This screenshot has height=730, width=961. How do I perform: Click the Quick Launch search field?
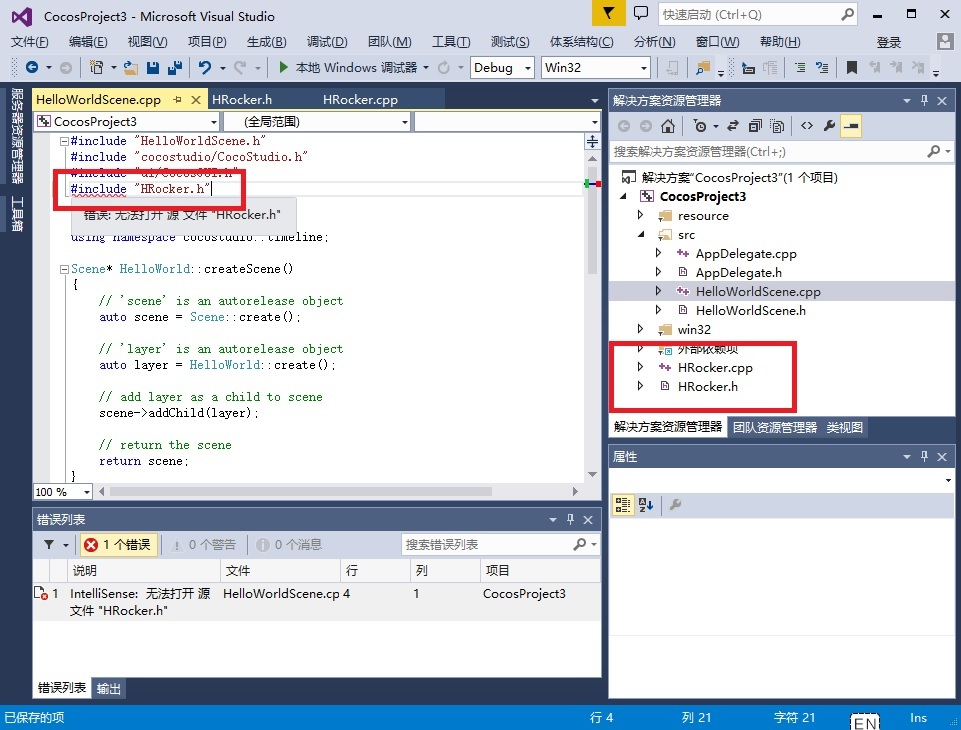point(757,14)
